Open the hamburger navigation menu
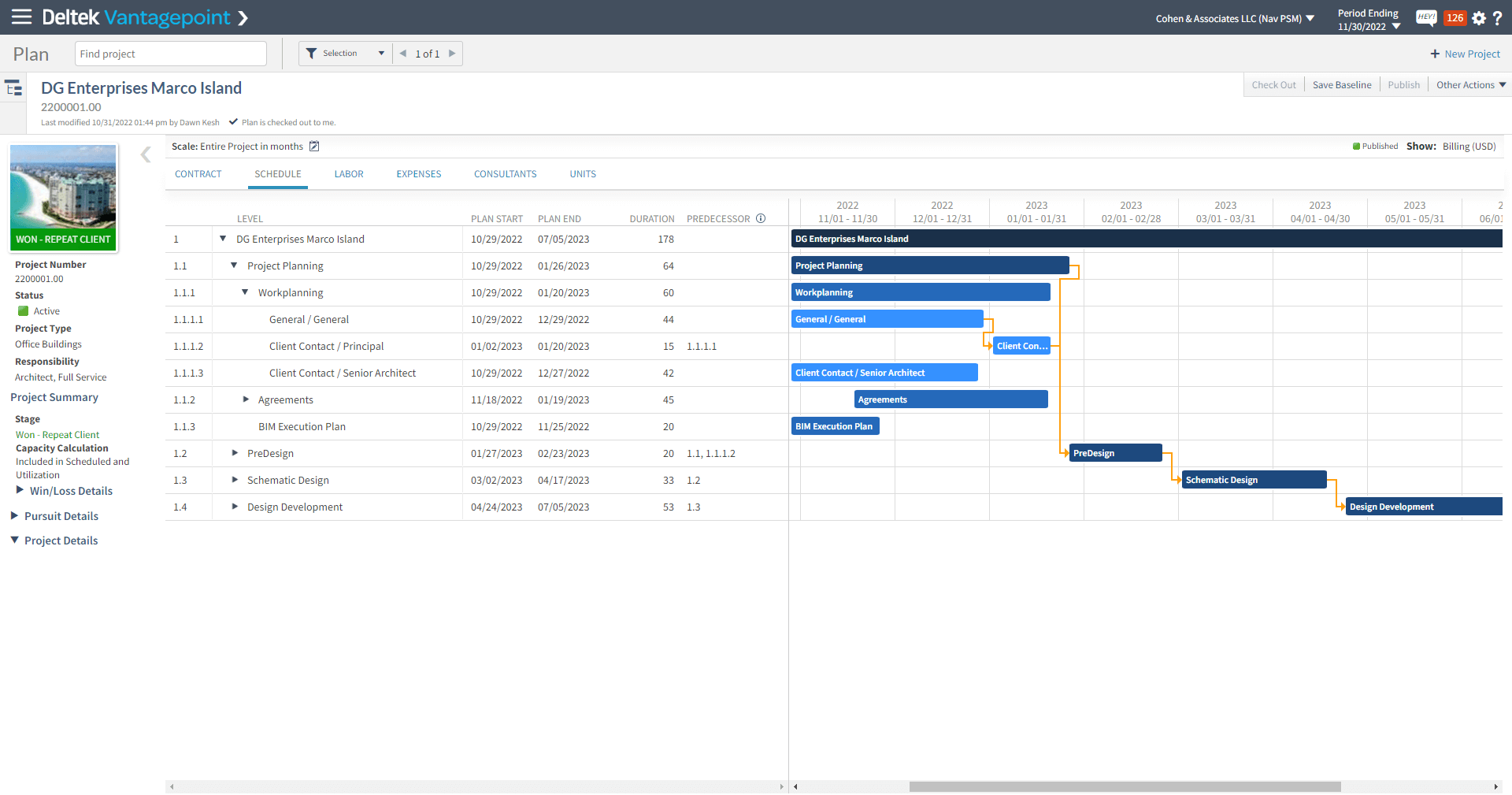 [21, 17]
